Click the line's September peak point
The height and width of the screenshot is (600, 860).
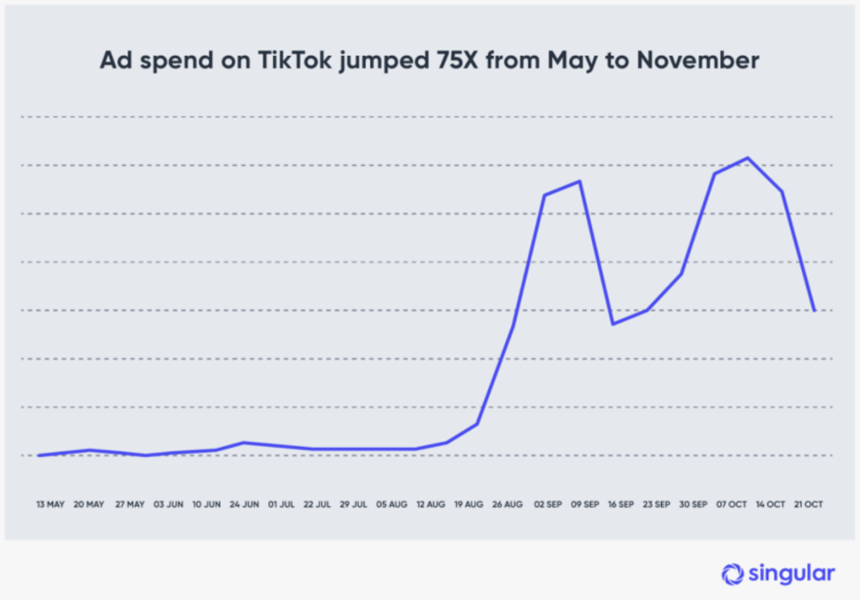580,181
